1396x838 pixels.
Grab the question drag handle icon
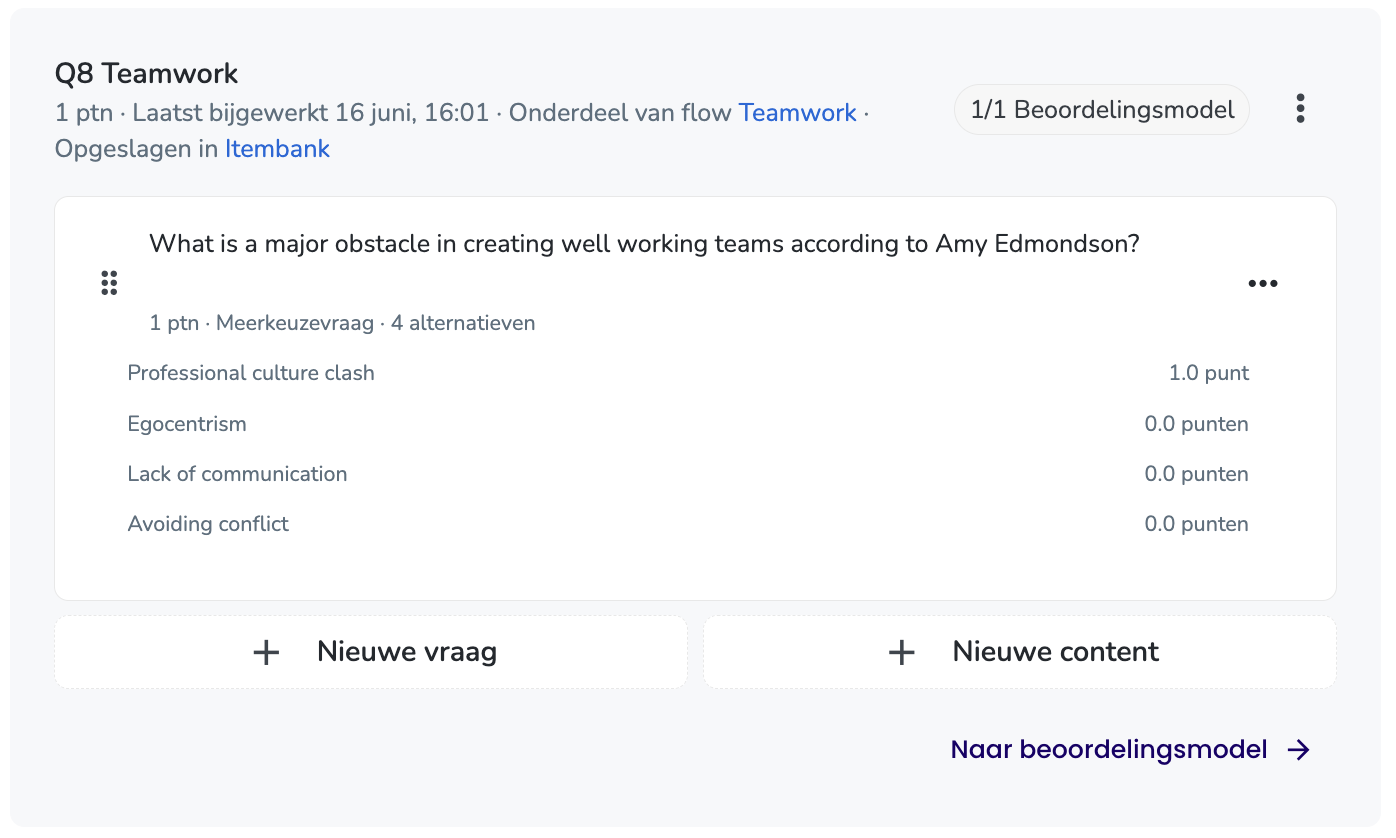[109, 283]
